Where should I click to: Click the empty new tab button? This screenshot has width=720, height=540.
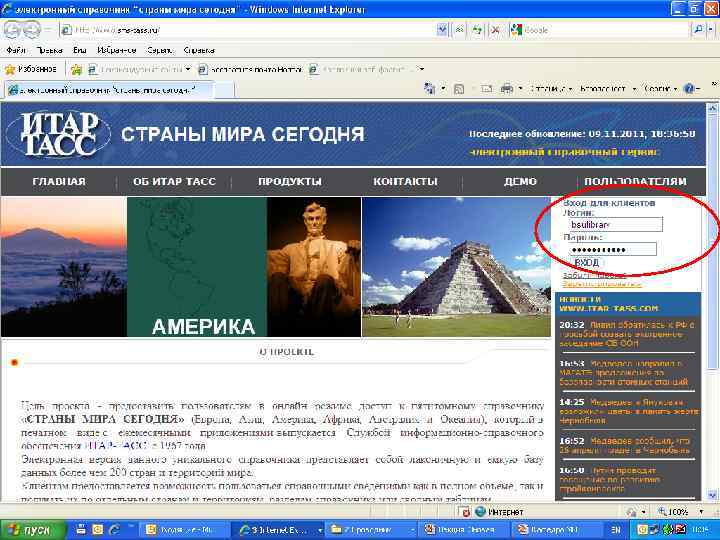[x=225, y=90]
